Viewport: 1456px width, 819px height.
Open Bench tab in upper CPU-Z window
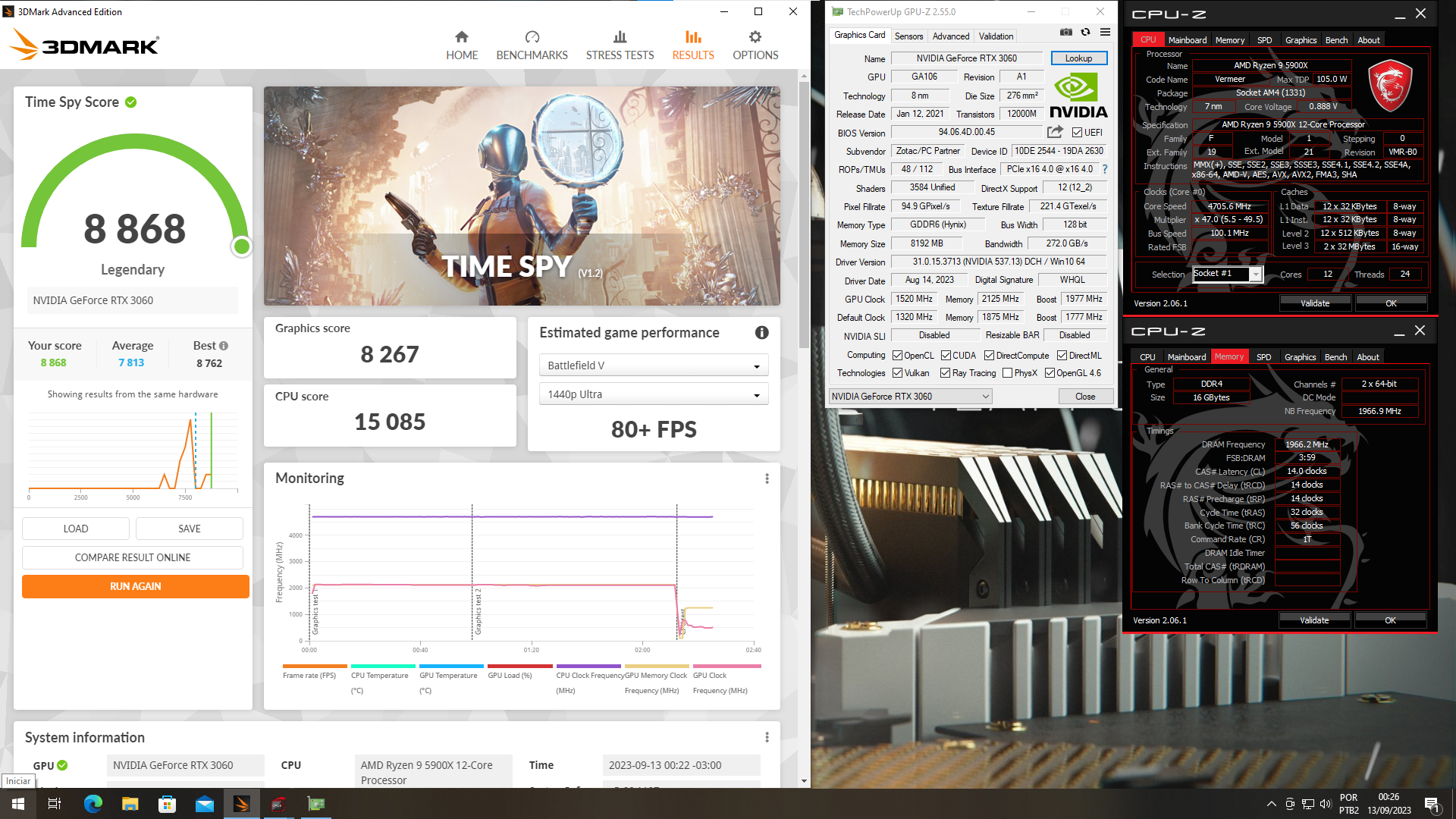coord(1336,40)
